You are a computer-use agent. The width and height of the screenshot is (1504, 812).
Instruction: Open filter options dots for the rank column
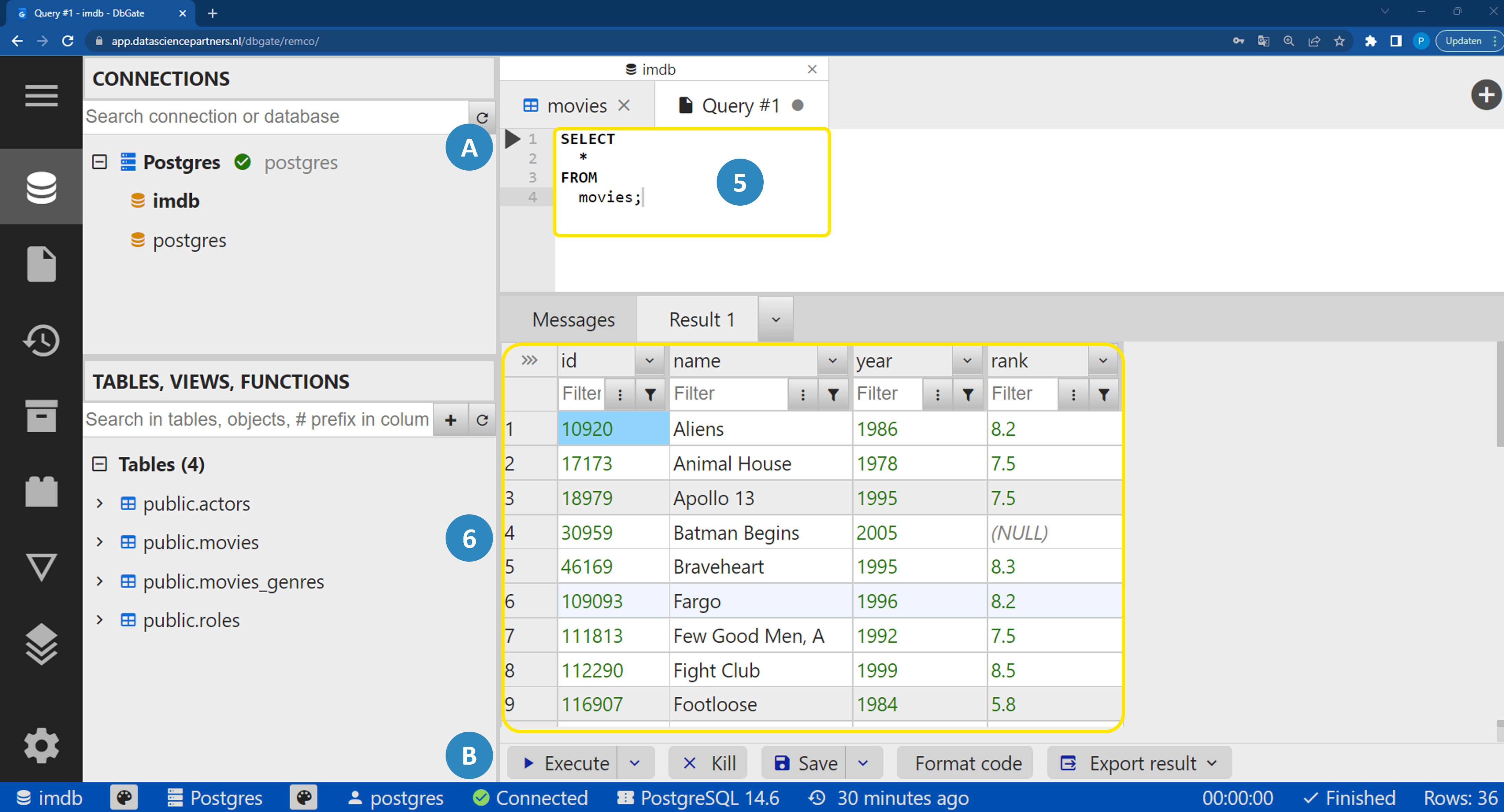pos(1073,394)
